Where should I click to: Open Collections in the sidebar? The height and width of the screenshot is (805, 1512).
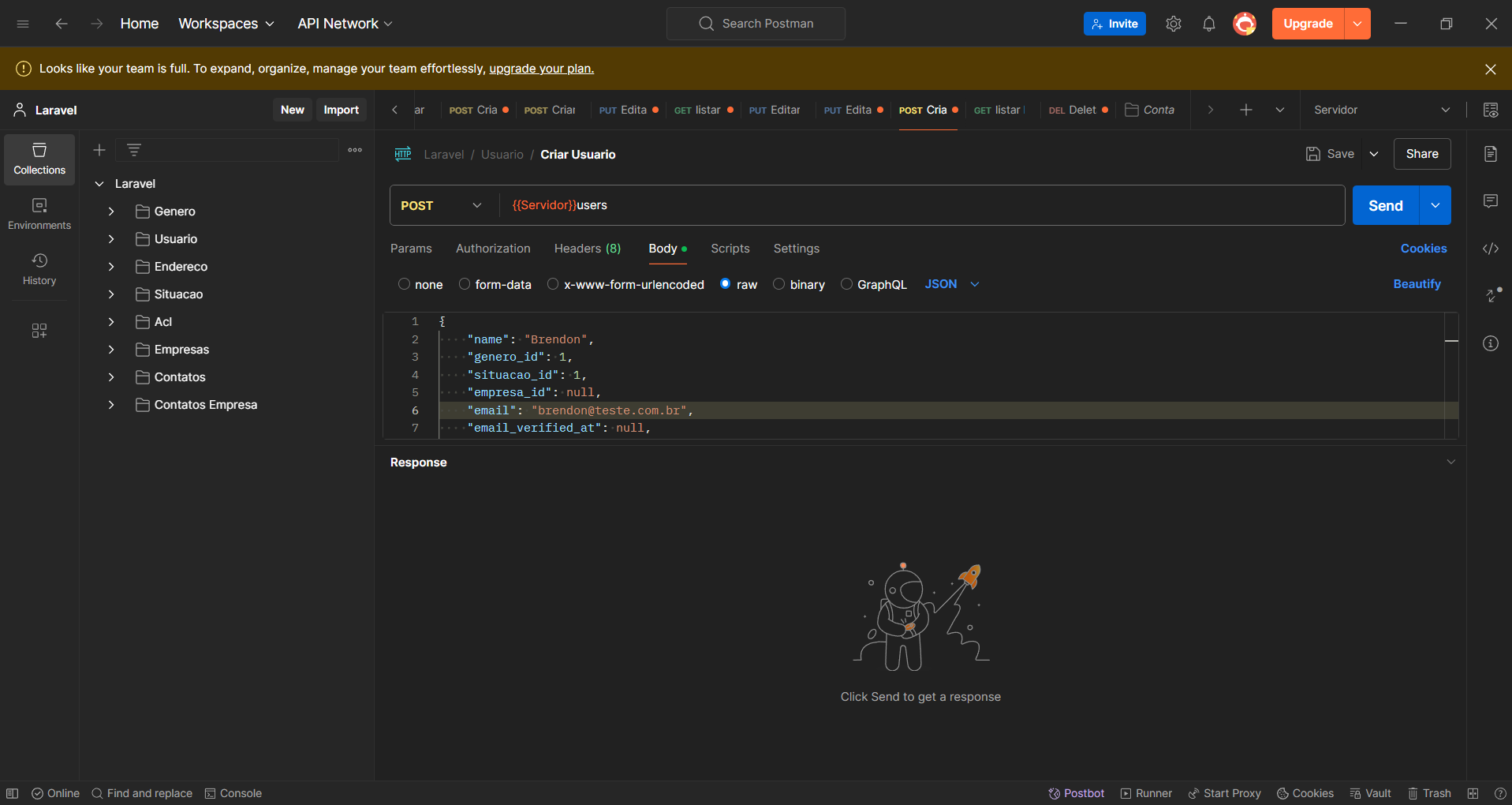click(x=39, y=159)
